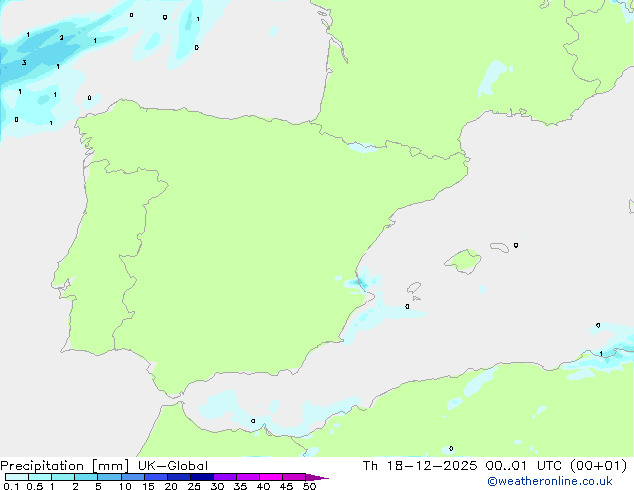Click the 2–5 mm legend swatch
This screenshot has width=634, height=490.
click(86, 477)
